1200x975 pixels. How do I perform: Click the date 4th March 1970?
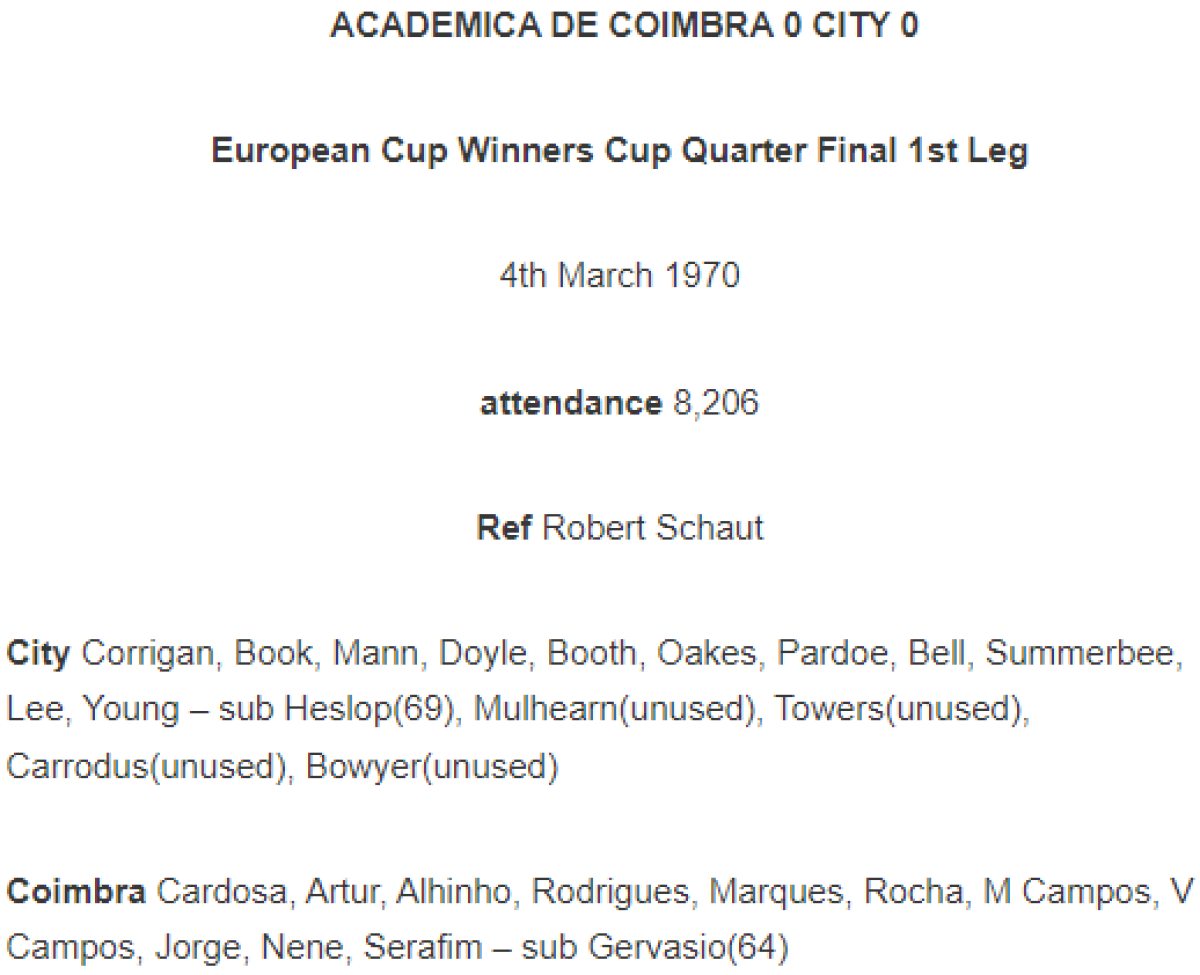pos(619,275)
